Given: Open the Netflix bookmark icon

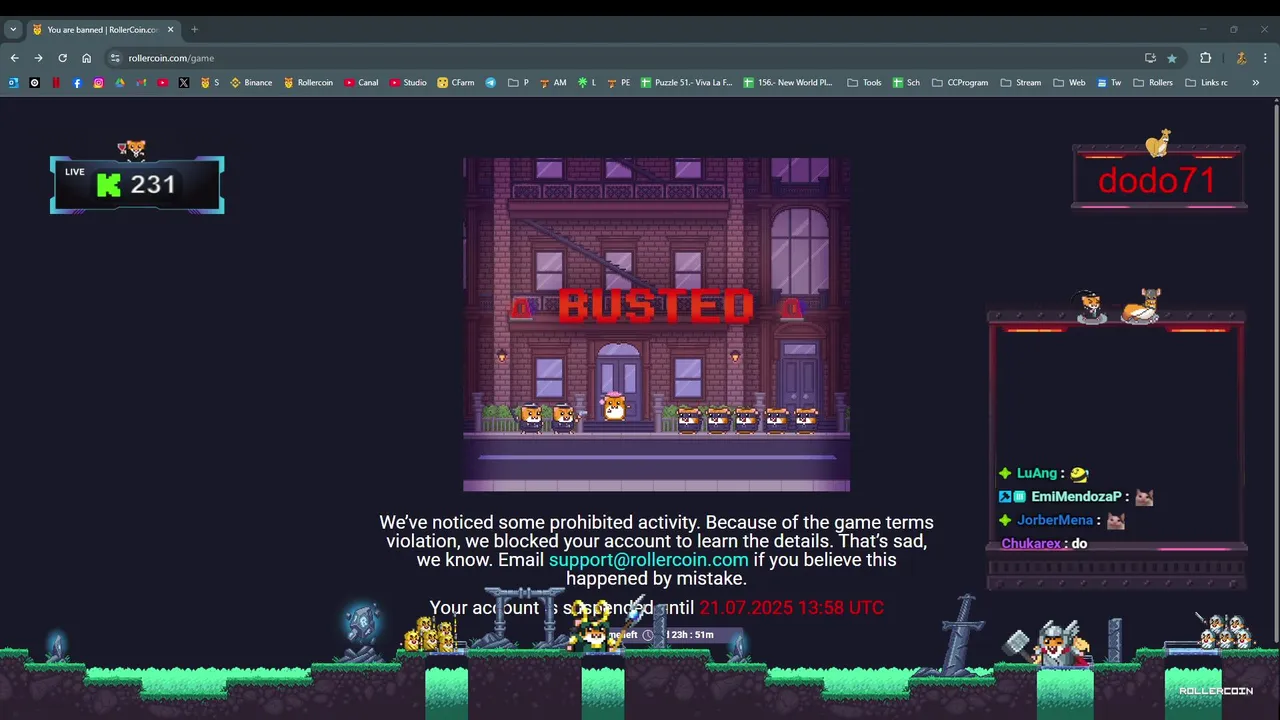Looking at the screenshot, I should (56, 83).
